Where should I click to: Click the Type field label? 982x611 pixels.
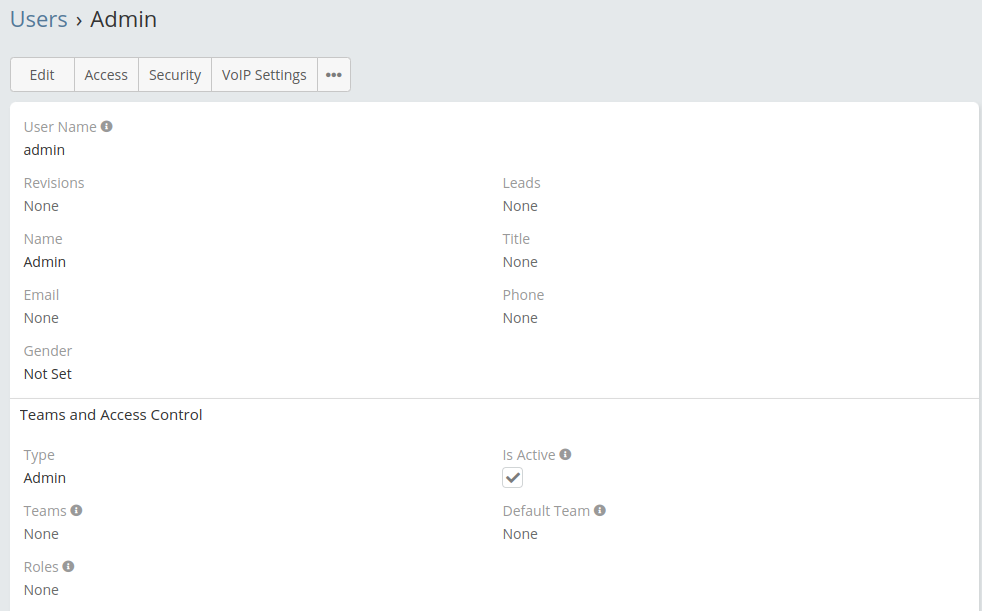click(x=39, y=455)
